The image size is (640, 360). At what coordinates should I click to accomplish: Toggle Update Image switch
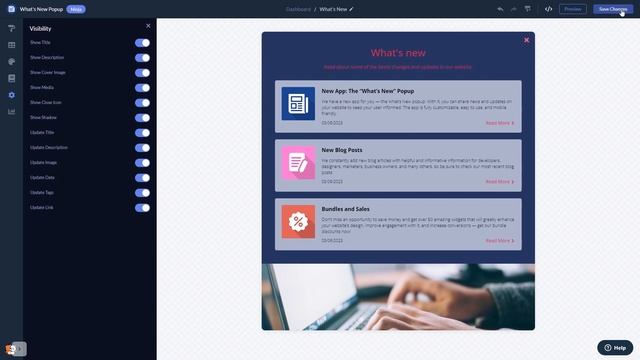(142, 163)
